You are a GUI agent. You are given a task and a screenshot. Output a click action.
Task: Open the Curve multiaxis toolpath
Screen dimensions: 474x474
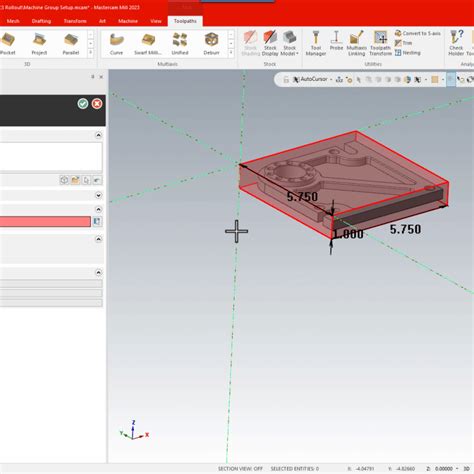[116, 43]
